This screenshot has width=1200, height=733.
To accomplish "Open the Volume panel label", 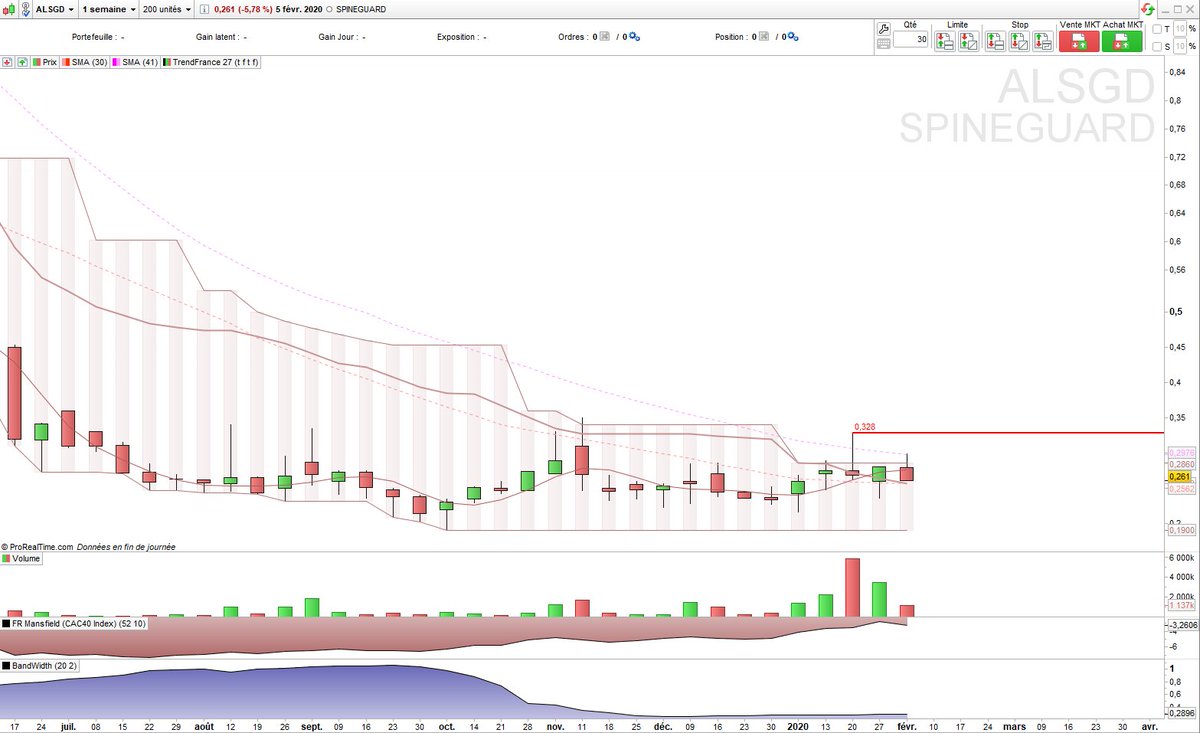I will 22,559.
